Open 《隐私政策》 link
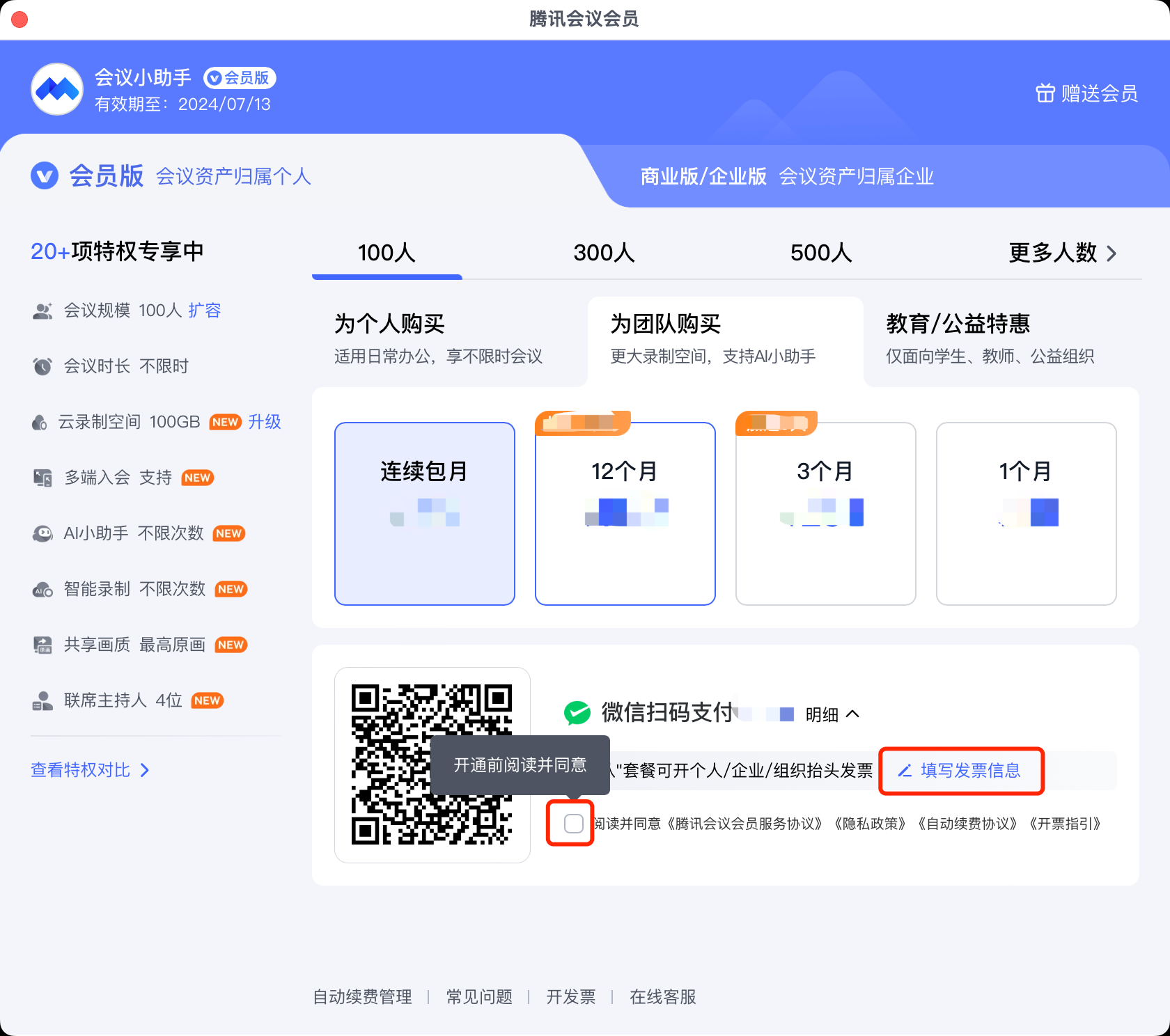Image resolution: width=1170 pixels, height=1036 pixels. point(870,824)
